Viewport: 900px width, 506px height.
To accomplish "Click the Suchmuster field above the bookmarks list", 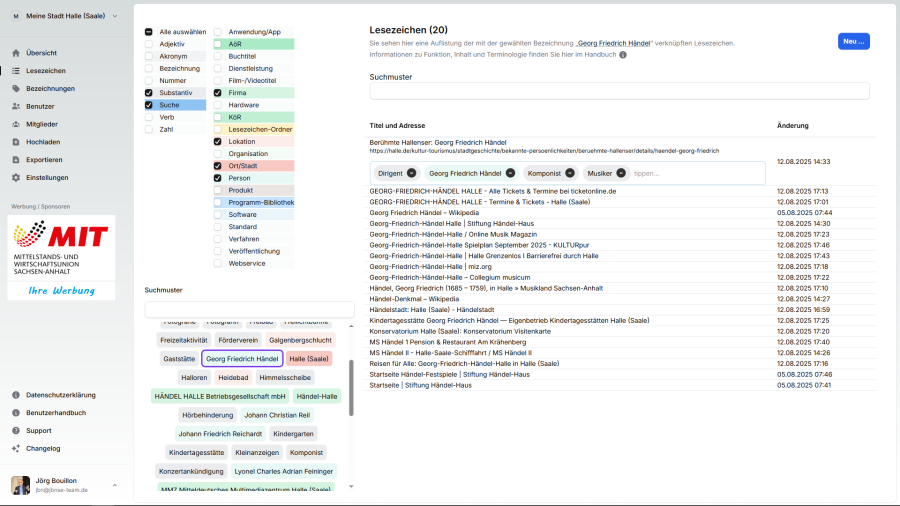I will (x=619, y=91).
